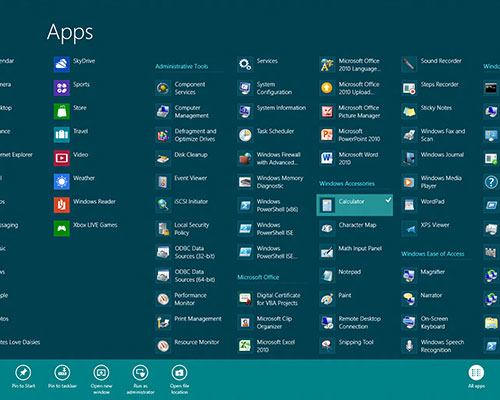This screenshot has height=400, width=500.
Task: Open the SkyDrive app icon
Action: tap(62, 64)
